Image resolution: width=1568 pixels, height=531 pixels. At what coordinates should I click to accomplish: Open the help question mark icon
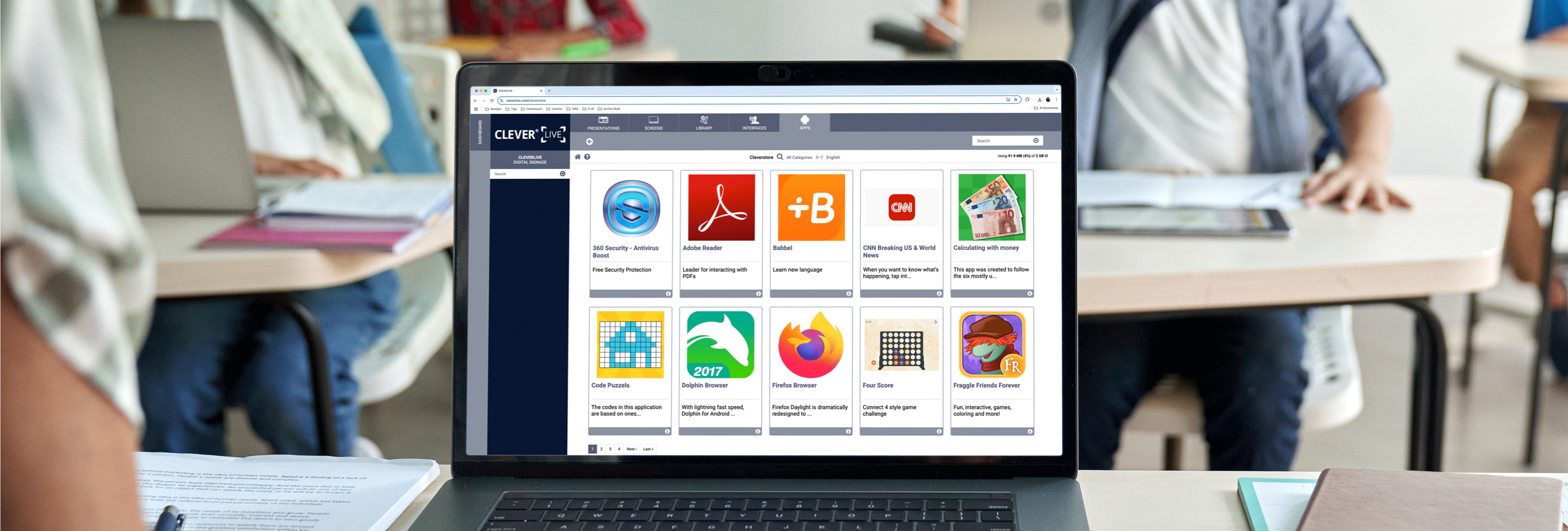(587, 157)
